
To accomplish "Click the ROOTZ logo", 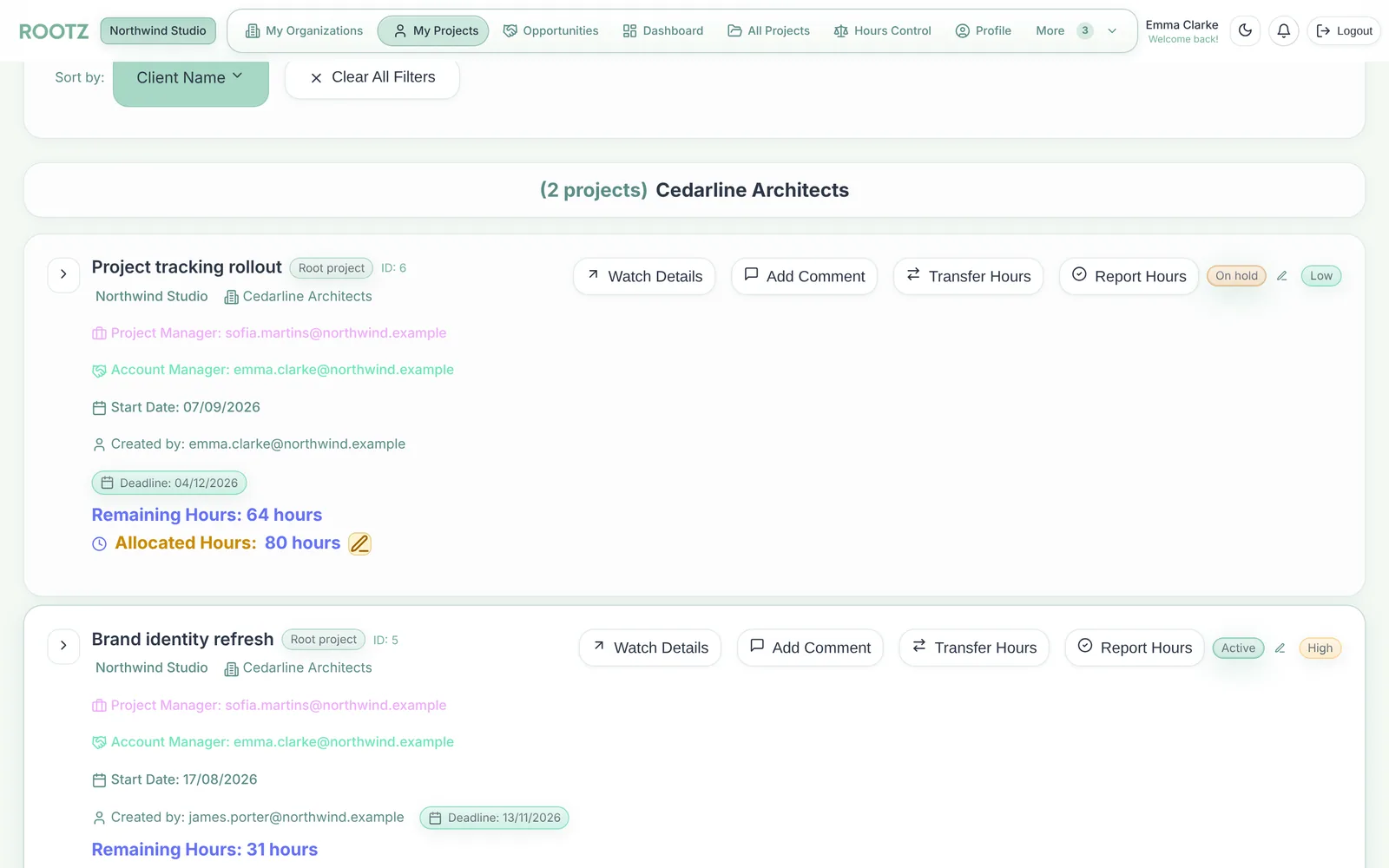I will [x=54, y=31].
